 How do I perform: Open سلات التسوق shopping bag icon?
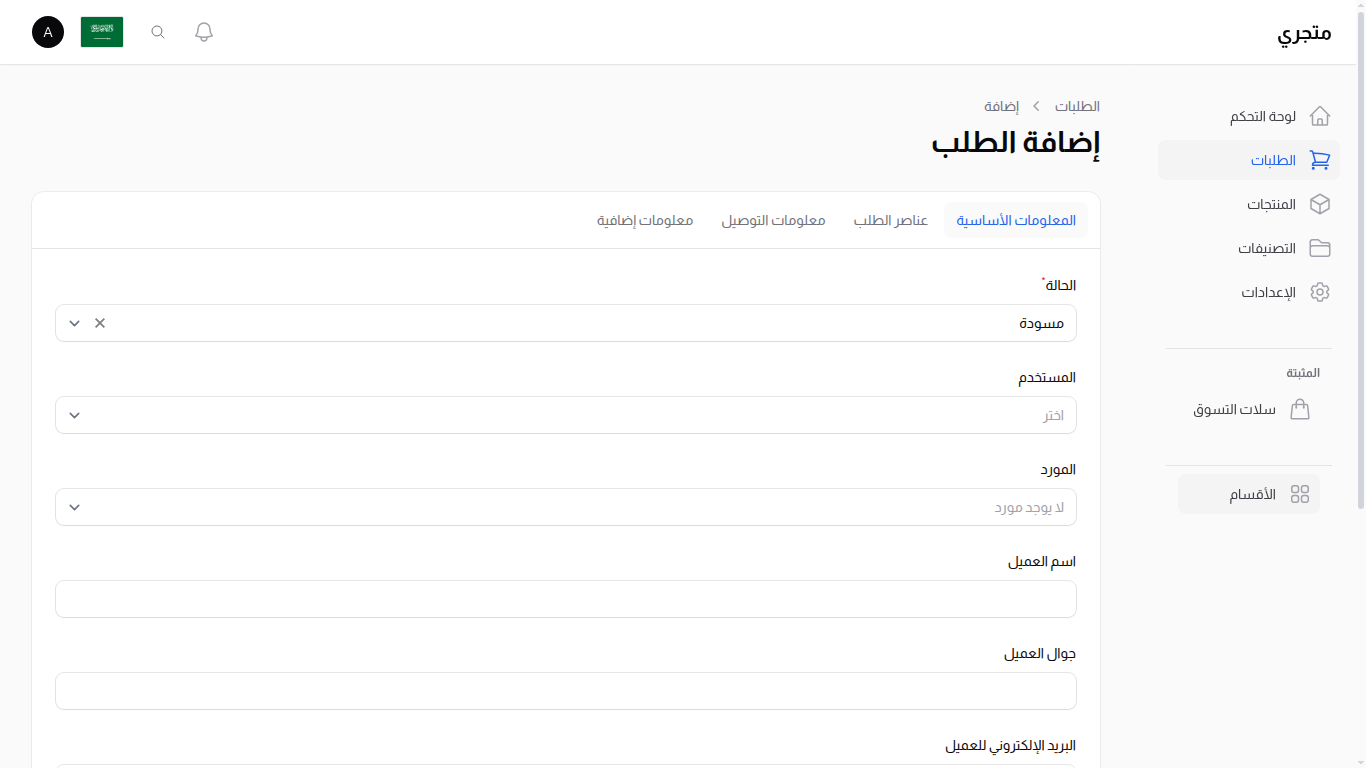(x=1300, y=409)
